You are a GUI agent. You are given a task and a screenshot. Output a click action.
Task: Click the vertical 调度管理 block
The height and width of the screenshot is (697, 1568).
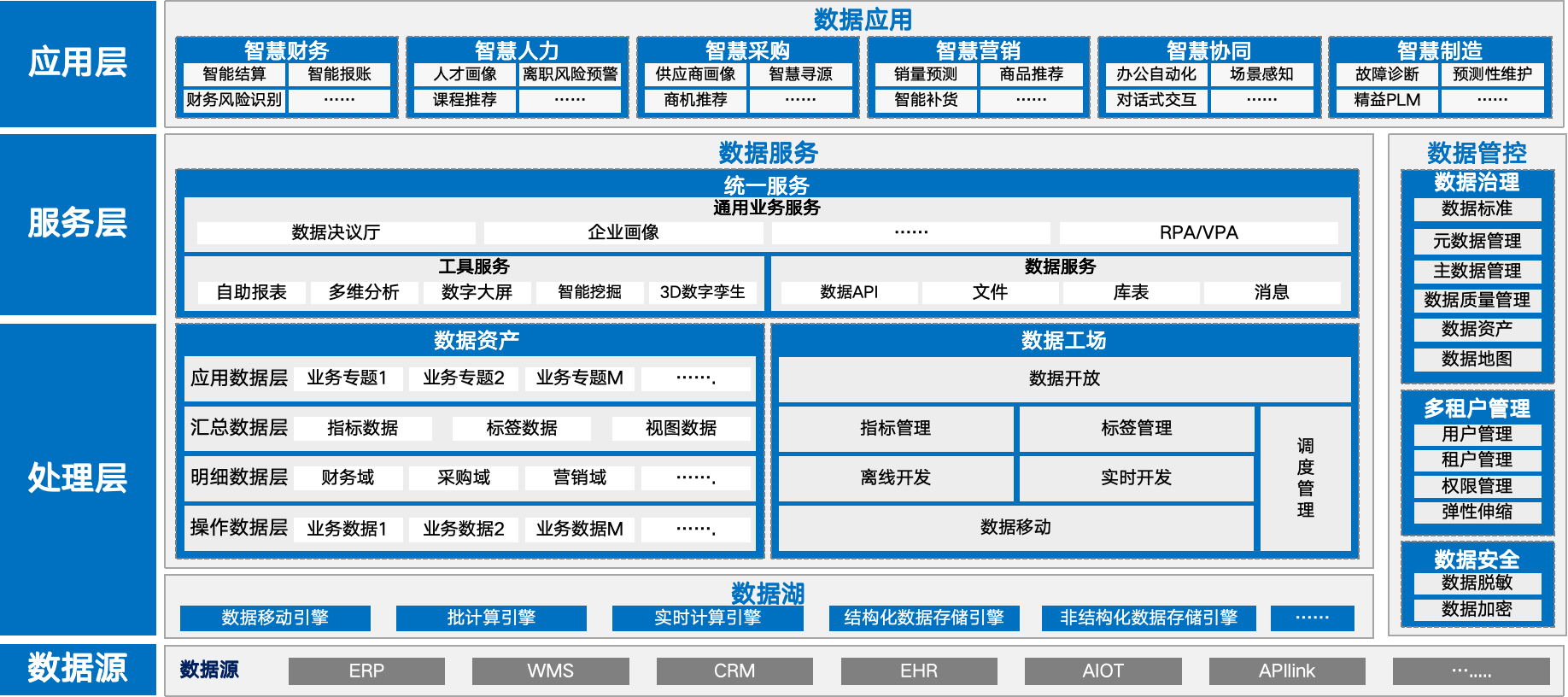tap(1305, 478)
